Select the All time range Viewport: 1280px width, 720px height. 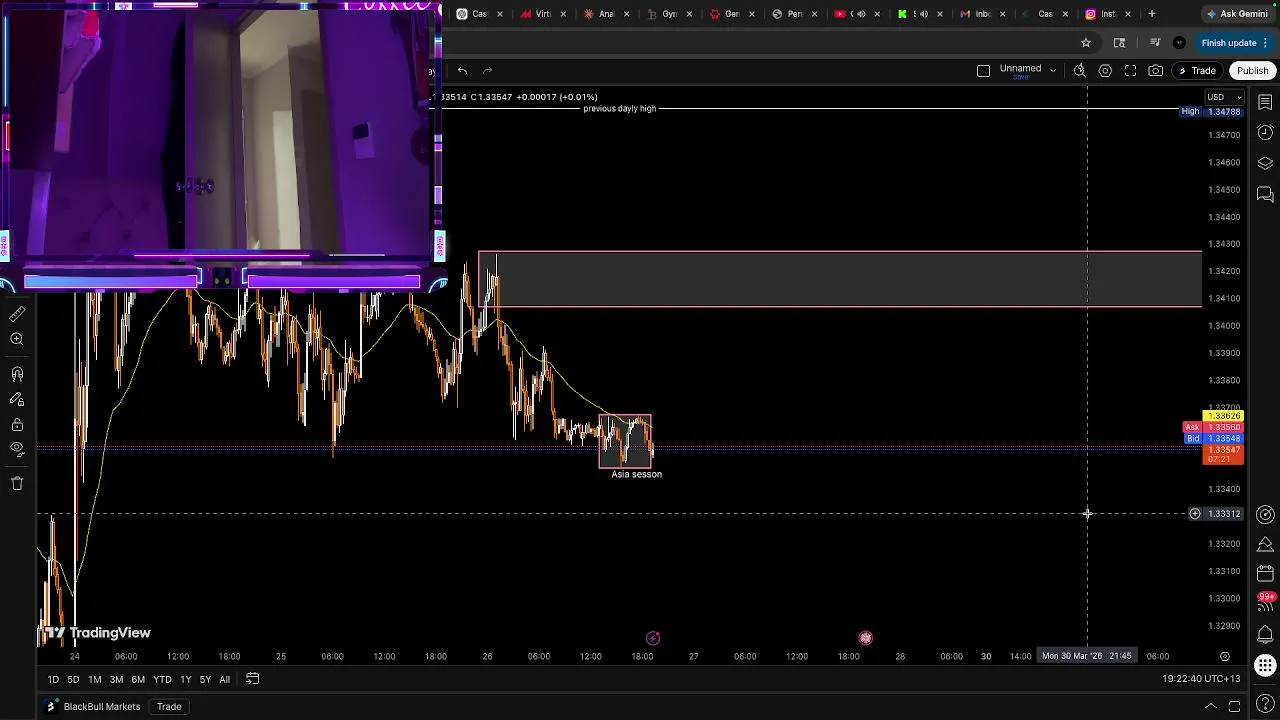[x=224, y=679]
